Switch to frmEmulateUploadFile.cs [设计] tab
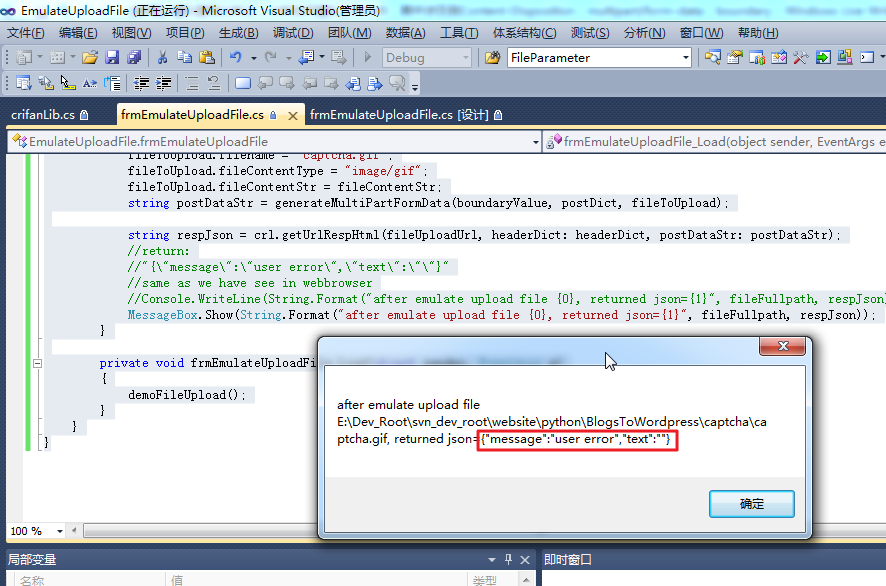The width and height of the screenshot is (886, 586). (406, 115)
